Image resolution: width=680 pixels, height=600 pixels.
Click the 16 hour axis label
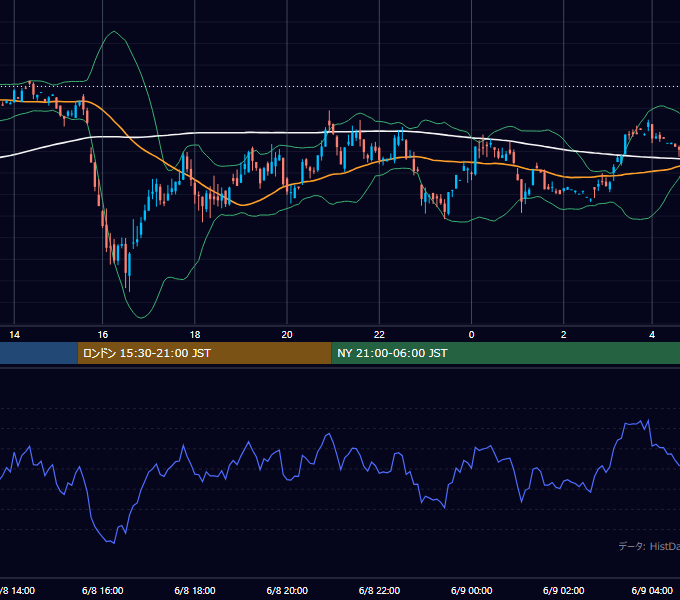[x=103, y=335]
